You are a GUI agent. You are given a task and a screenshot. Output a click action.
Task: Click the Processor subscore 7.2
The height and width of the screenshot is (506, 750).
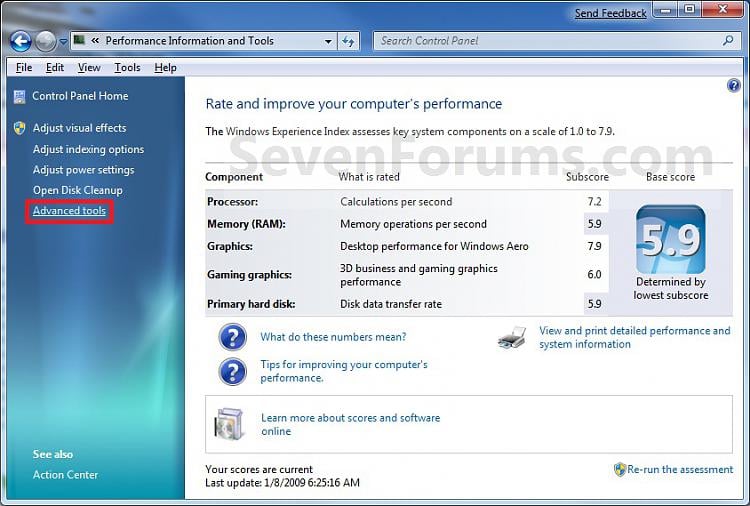(x=594, y=202)
